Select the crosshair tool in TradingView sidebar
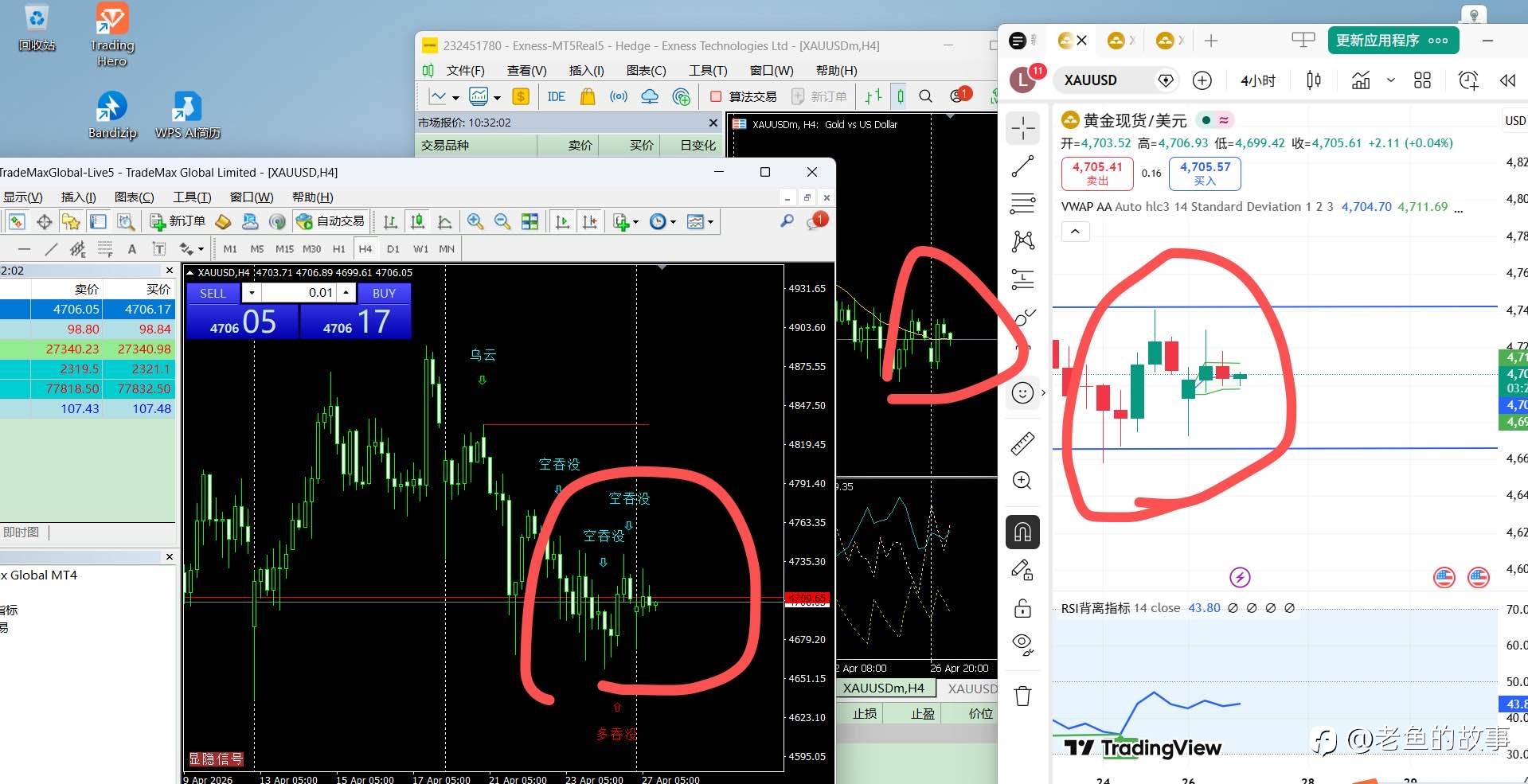This screenshot has width=1528, height=784. [x=1022, y=128]
